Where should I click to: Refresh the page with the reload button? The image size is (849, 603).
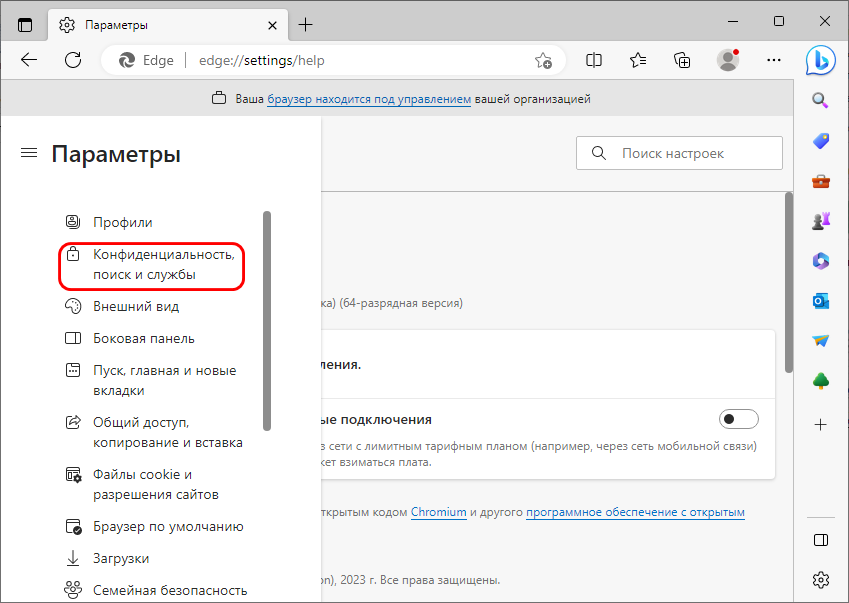(x=73, y=60)
